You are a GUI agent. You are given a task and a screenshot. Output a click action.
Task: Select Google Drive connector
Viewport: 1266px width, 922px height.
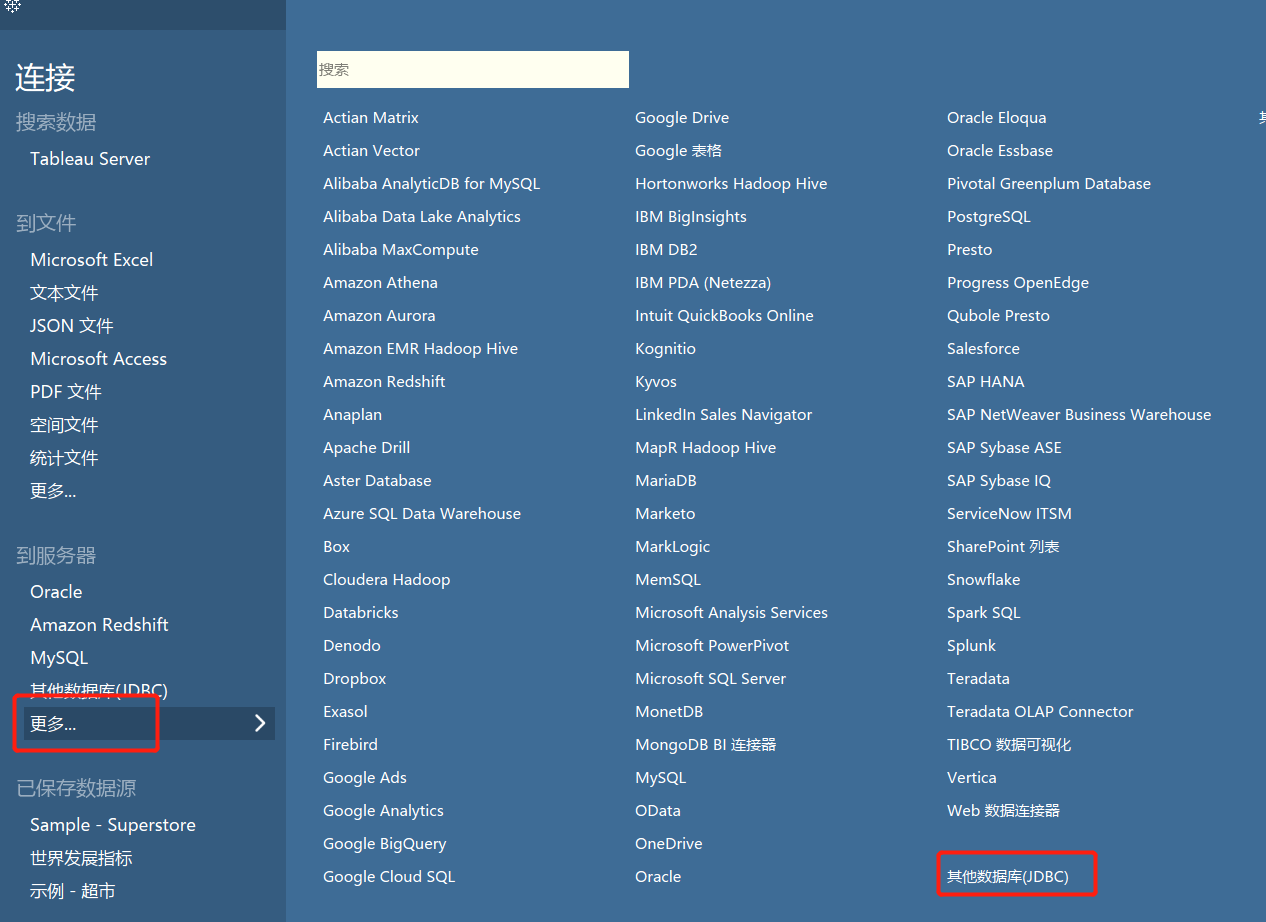click(682, 118)
